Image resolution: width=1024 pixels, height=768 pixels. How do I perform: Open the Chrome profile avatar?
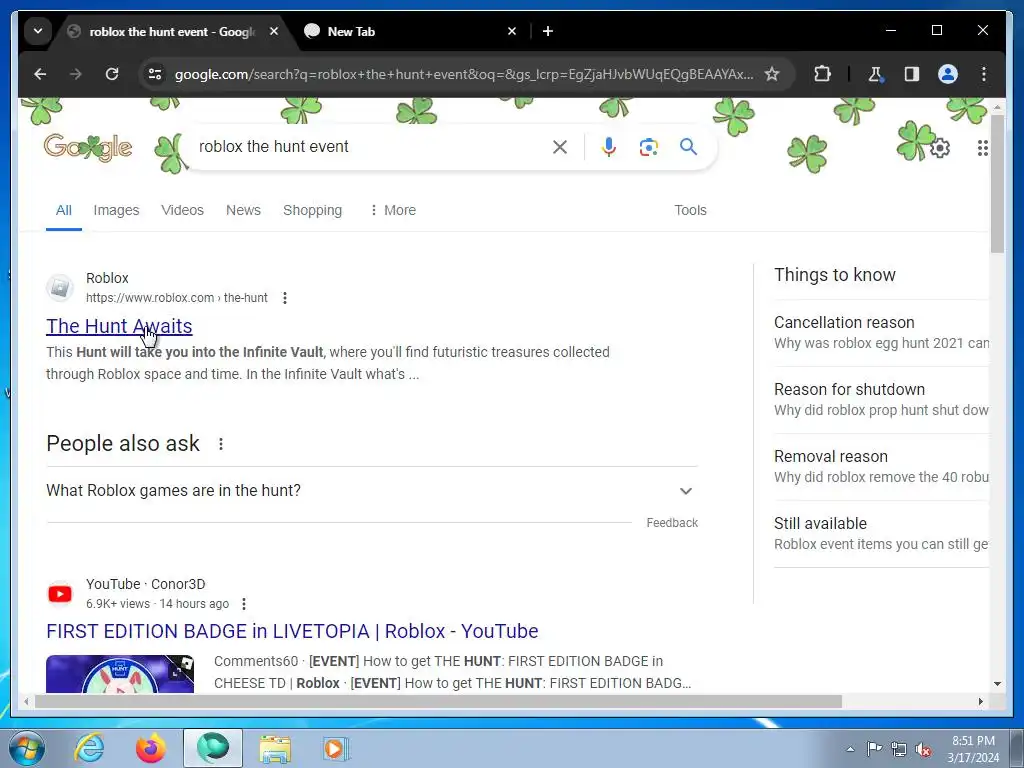948,74
